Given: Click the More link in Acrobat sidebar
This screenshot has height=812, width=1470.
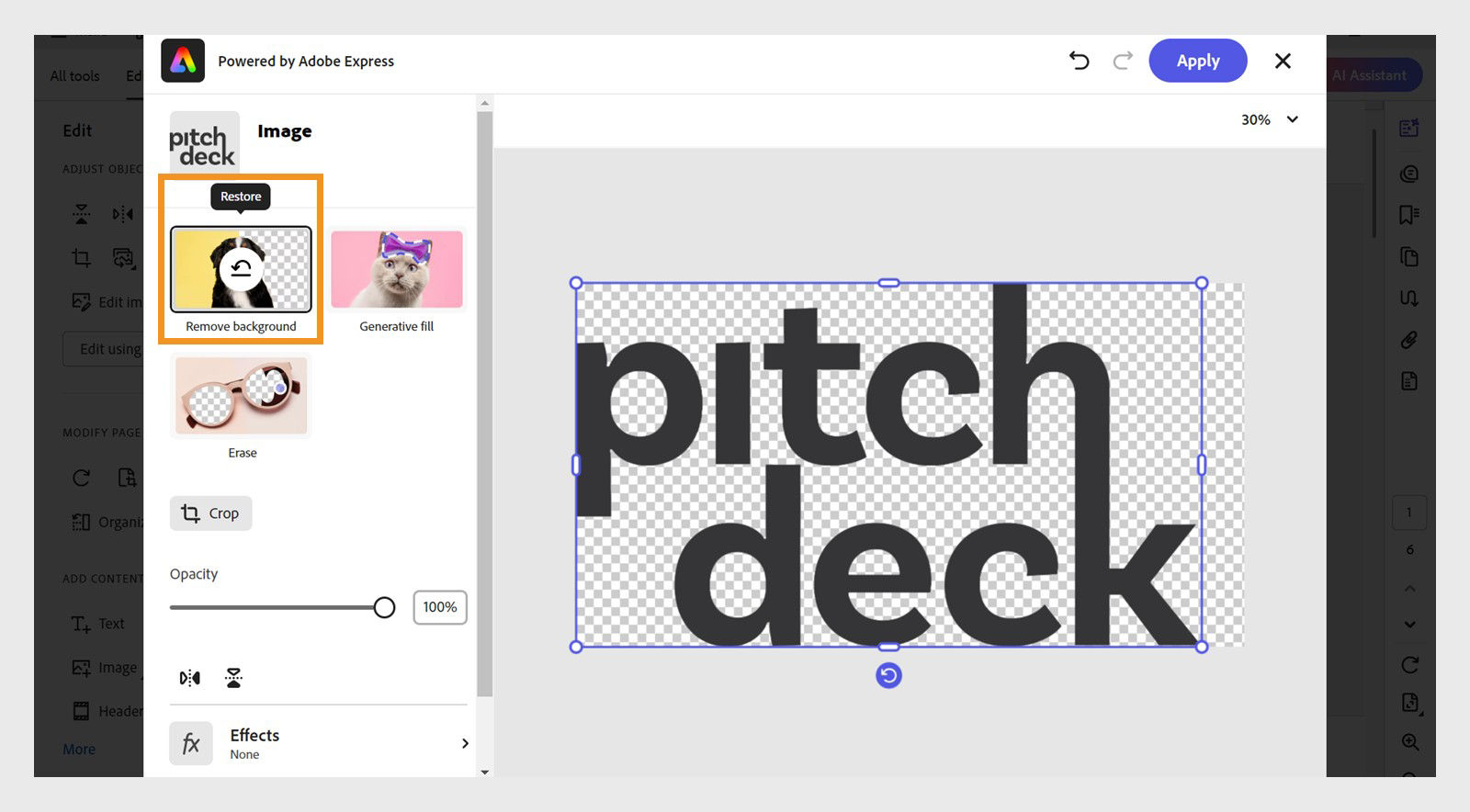Looking at the screenshot, I should (79, 750).
